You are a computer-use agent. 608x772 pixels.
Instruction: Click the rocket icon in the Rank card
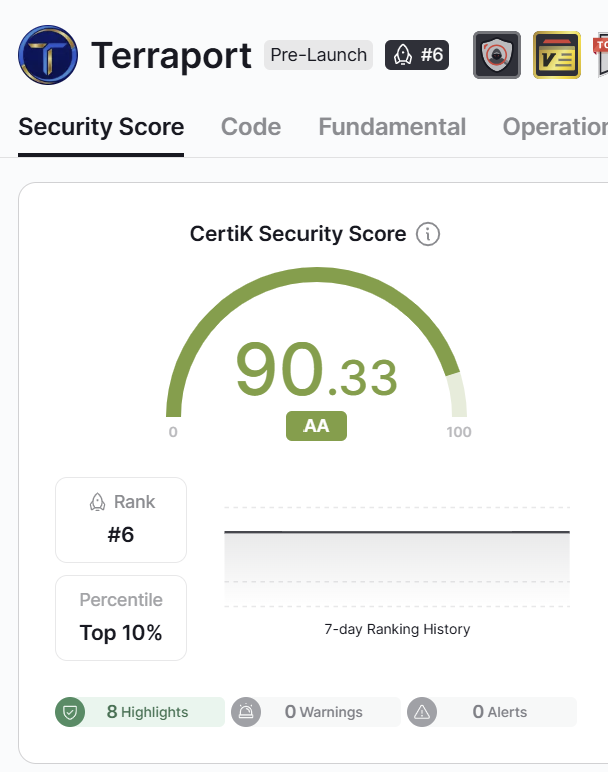[x=97, y=502]
